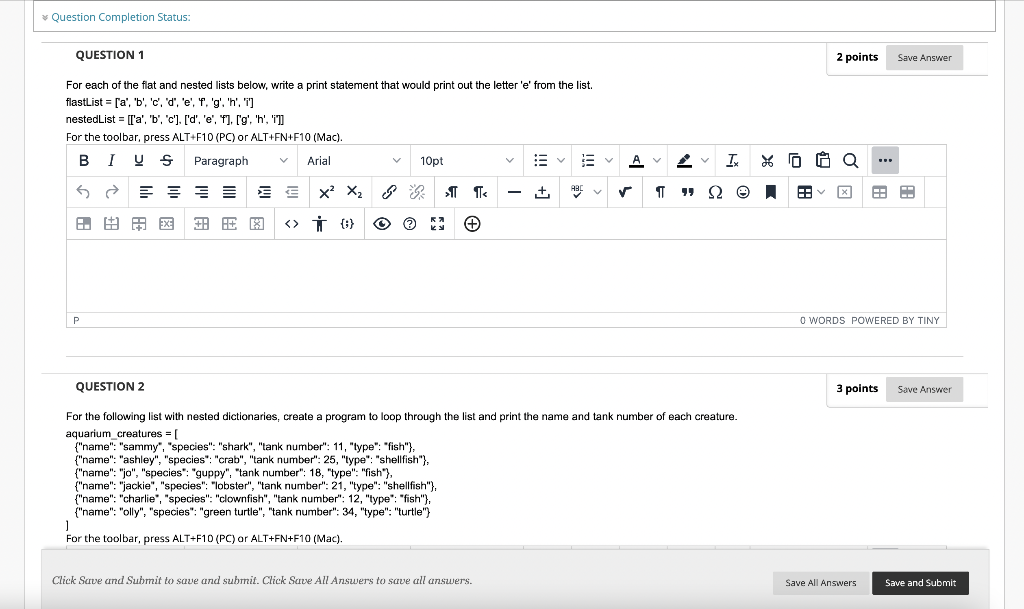Open the 10pt font size dropdown
Image resolution: width=1024 pixels, height=609 pixels.
click(x=466, y=161)
